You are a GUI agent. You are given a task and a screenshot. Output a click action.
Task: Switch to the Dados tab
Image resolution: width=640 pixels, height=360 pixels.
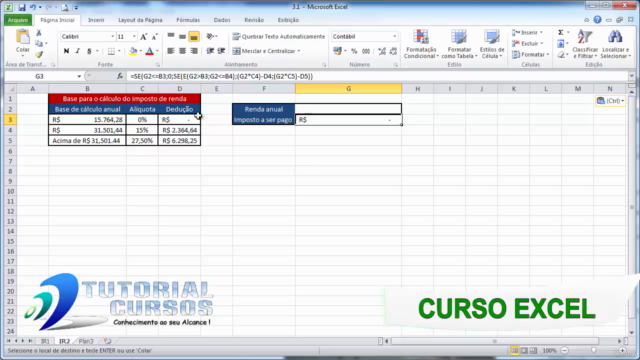click(x=222, y=20)
